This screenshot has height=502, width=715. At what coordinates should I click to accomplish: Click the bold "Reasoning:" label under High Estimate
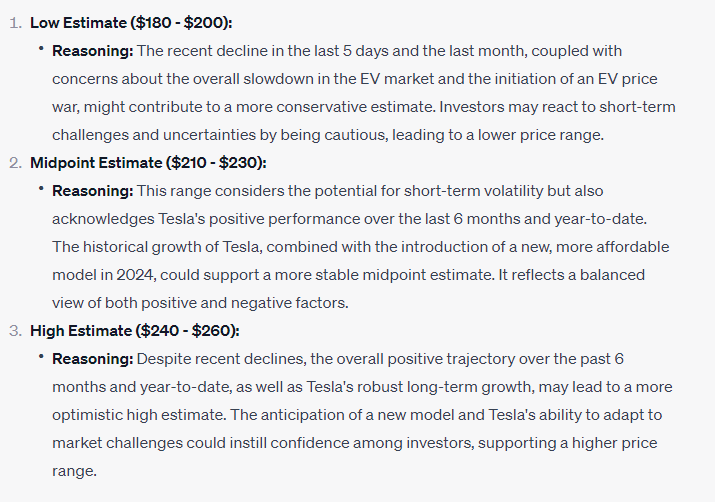click(91, 358)
